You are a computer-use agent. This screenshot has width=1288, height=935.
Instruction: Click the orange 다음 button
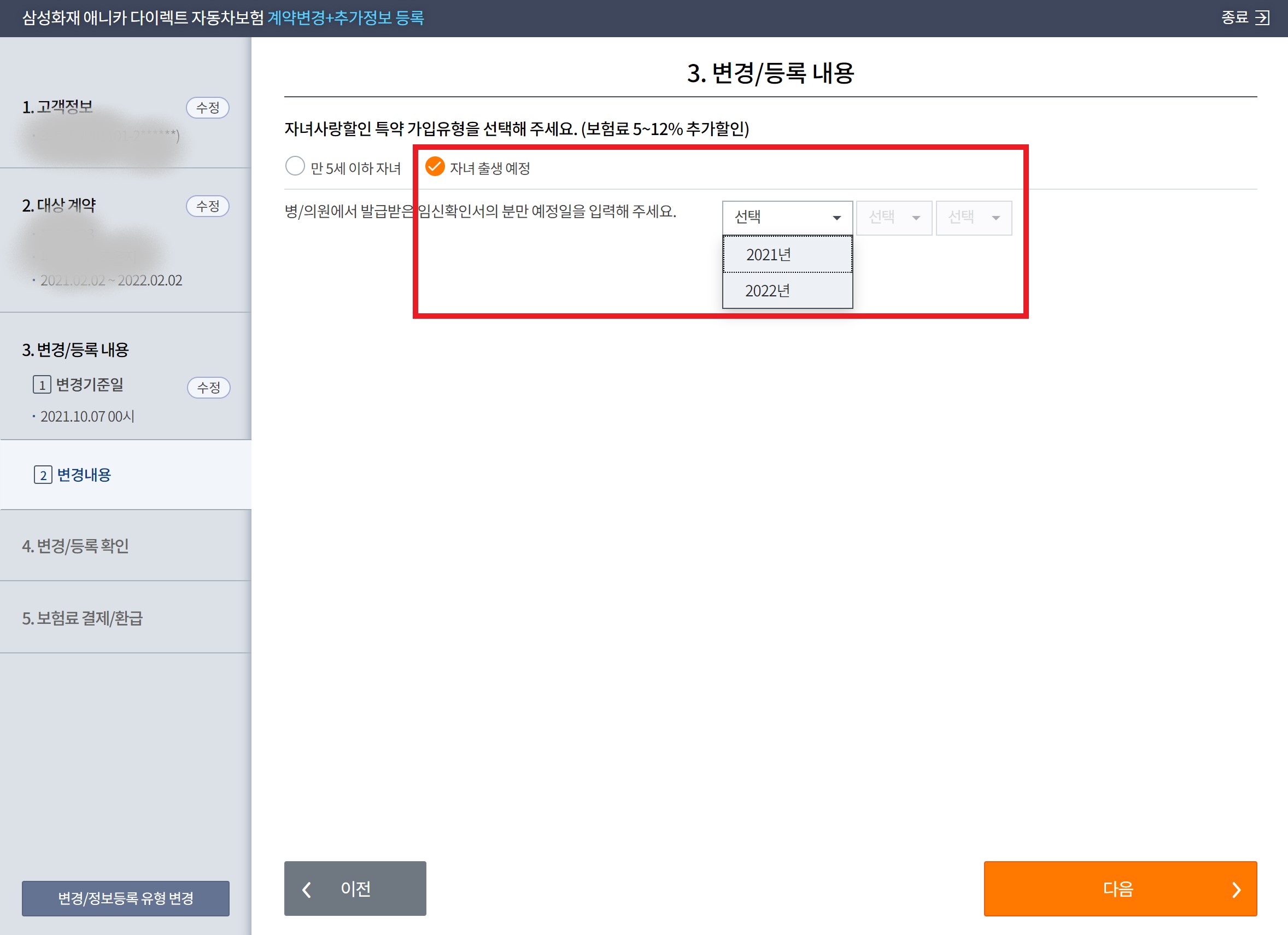point(1119,889)
